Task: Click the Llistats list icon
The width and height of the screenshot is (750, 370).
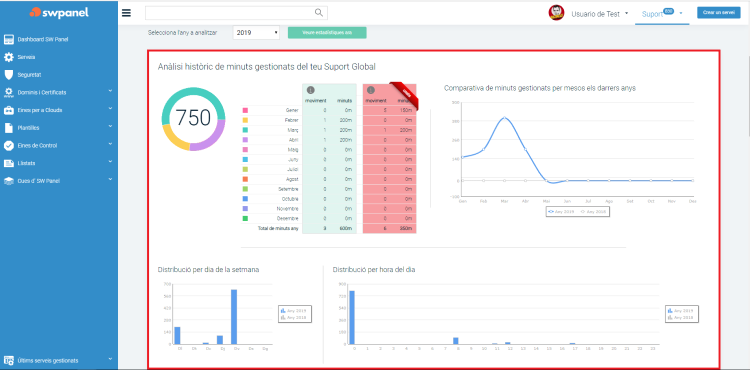Action: pos(9,163)
